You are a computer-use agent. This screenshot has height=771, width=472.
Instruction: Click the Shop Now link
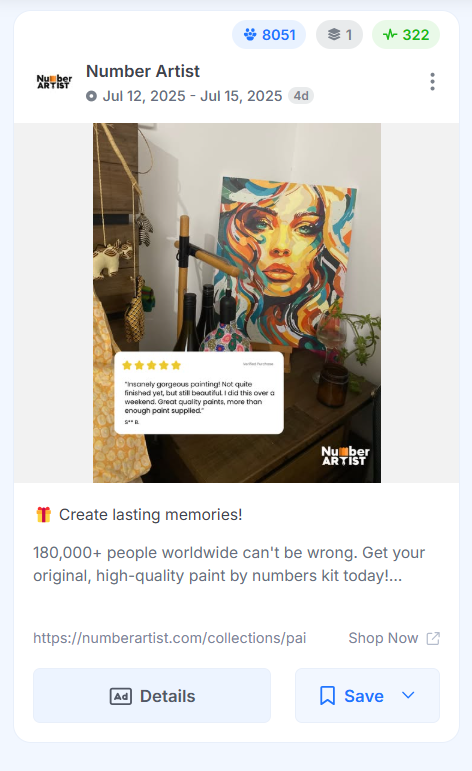click(383, 638)
